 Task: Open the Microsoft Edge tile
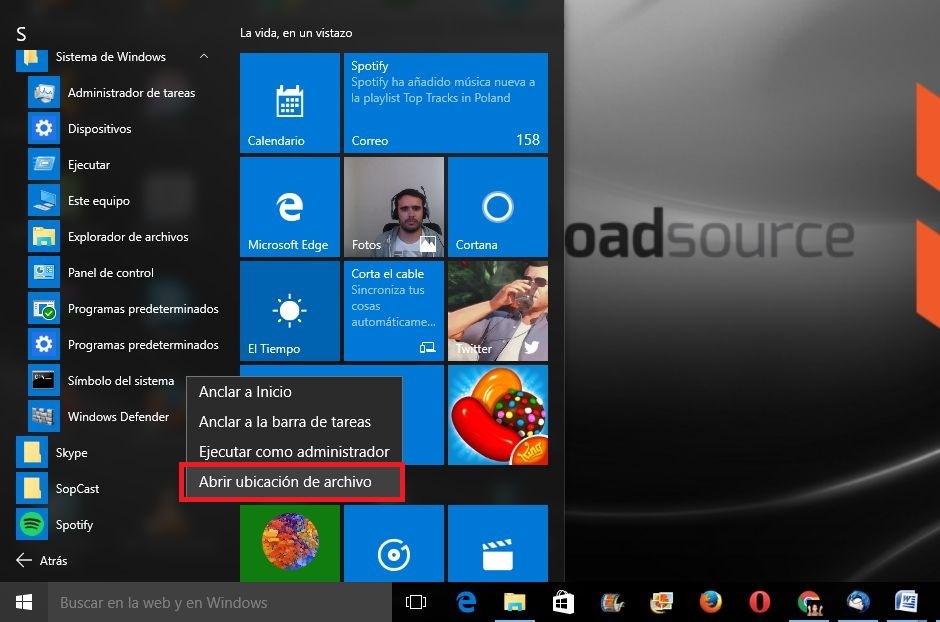click(290, 207)
